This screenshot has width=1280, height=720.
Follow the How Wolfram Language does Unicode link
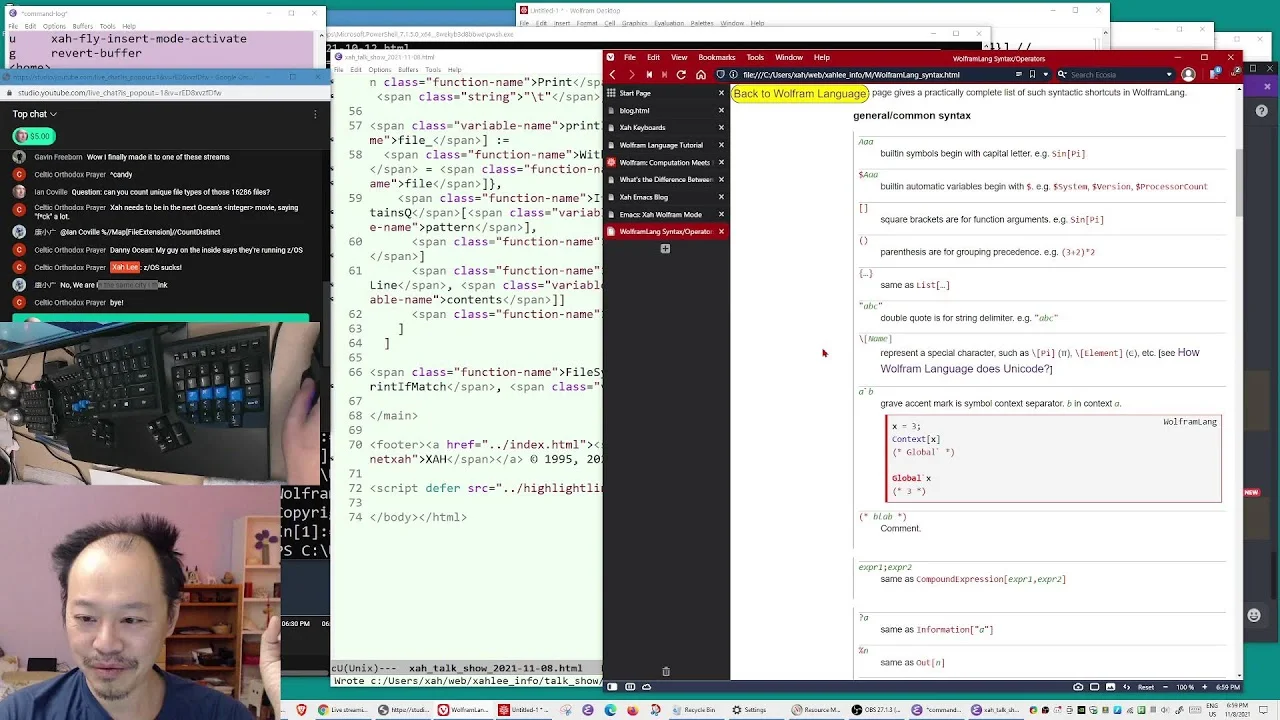pyautogui.click(x=1040, y=360)
